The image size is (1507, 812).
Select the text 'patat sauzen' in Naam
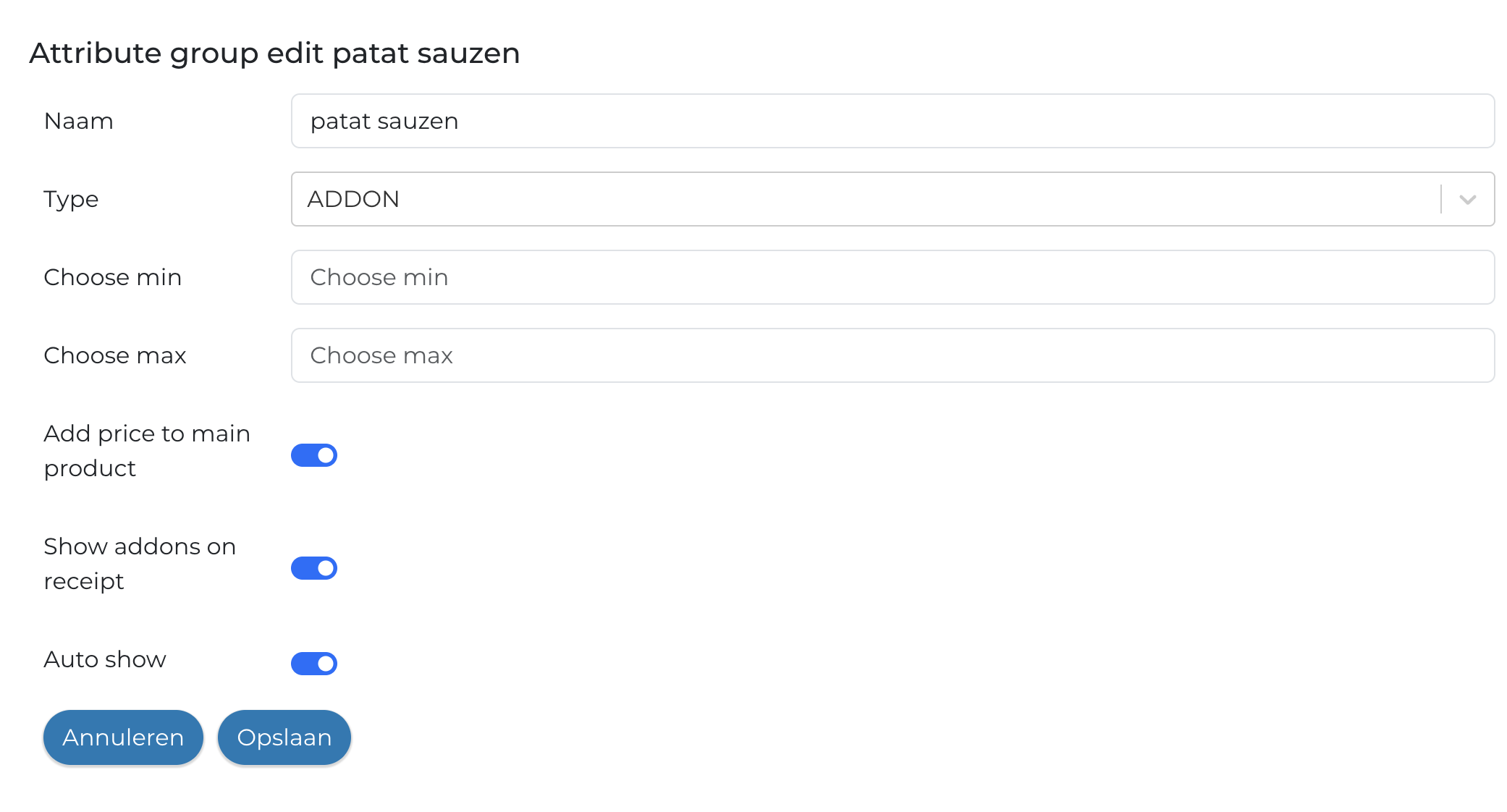click(384, 121)
